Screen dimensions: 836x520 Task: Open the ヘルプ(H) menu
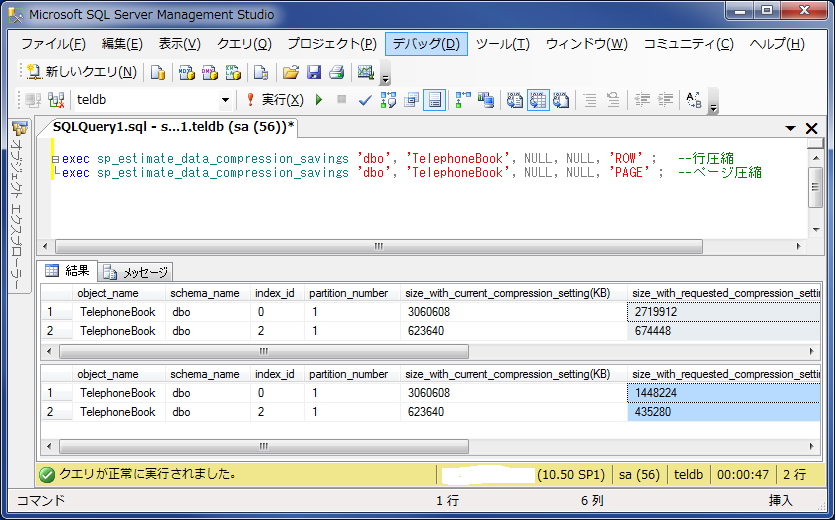[777, 44]
